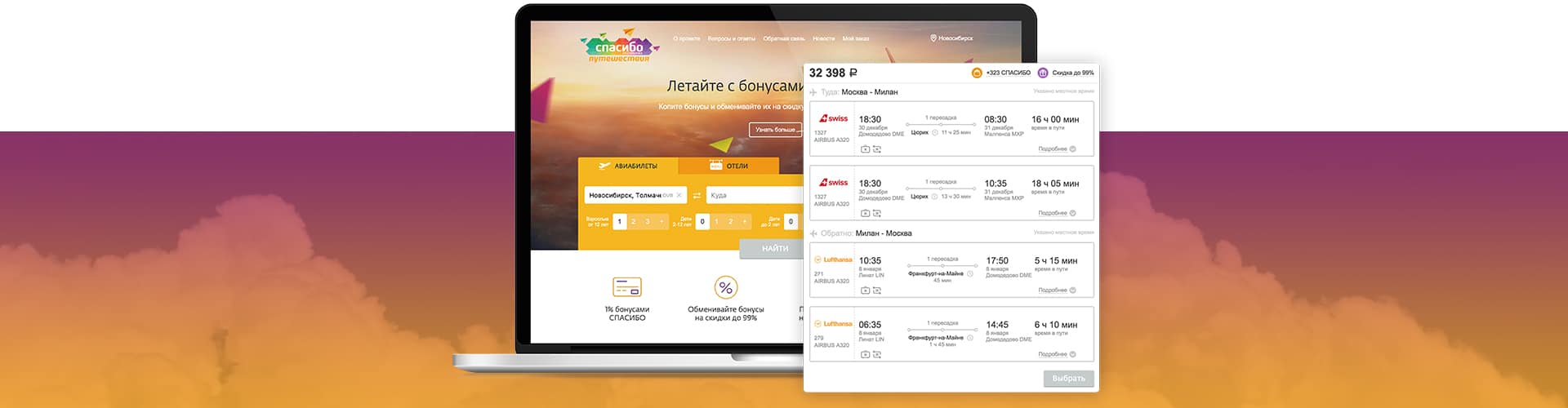The image size is (1568, 408).
Task: Expand Подробнее for 6 ч 10 мин flight
Action: [x=1057, y=355]
